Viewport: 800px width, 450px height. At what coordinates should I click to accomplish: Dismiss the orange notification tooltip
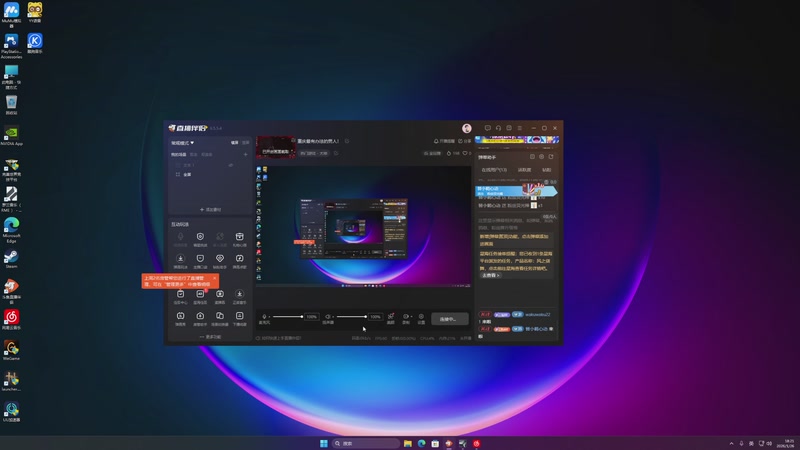coord(214,278)
